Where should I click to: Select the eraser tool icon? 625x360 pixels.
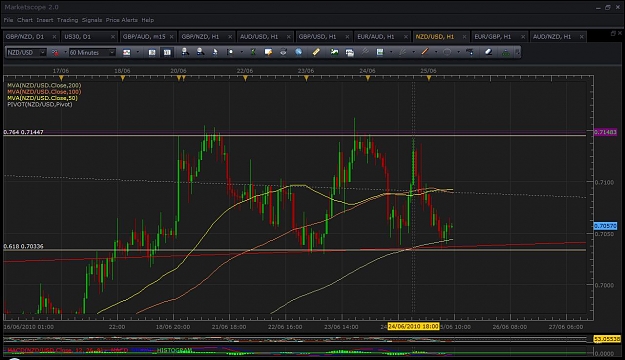488,52
